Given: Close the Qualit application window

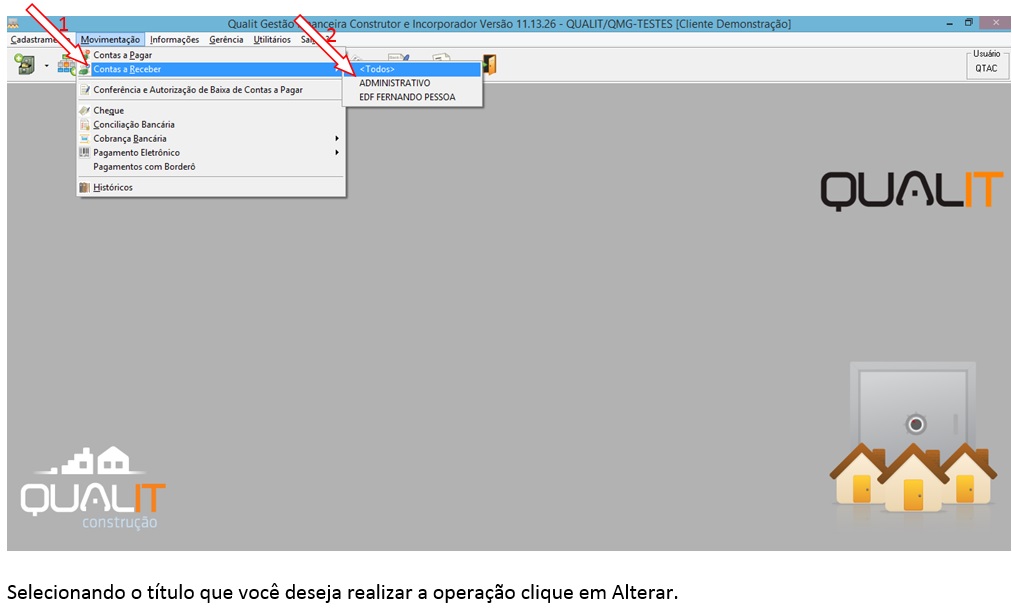Looking at the screenshot, I should coord(995,23).
